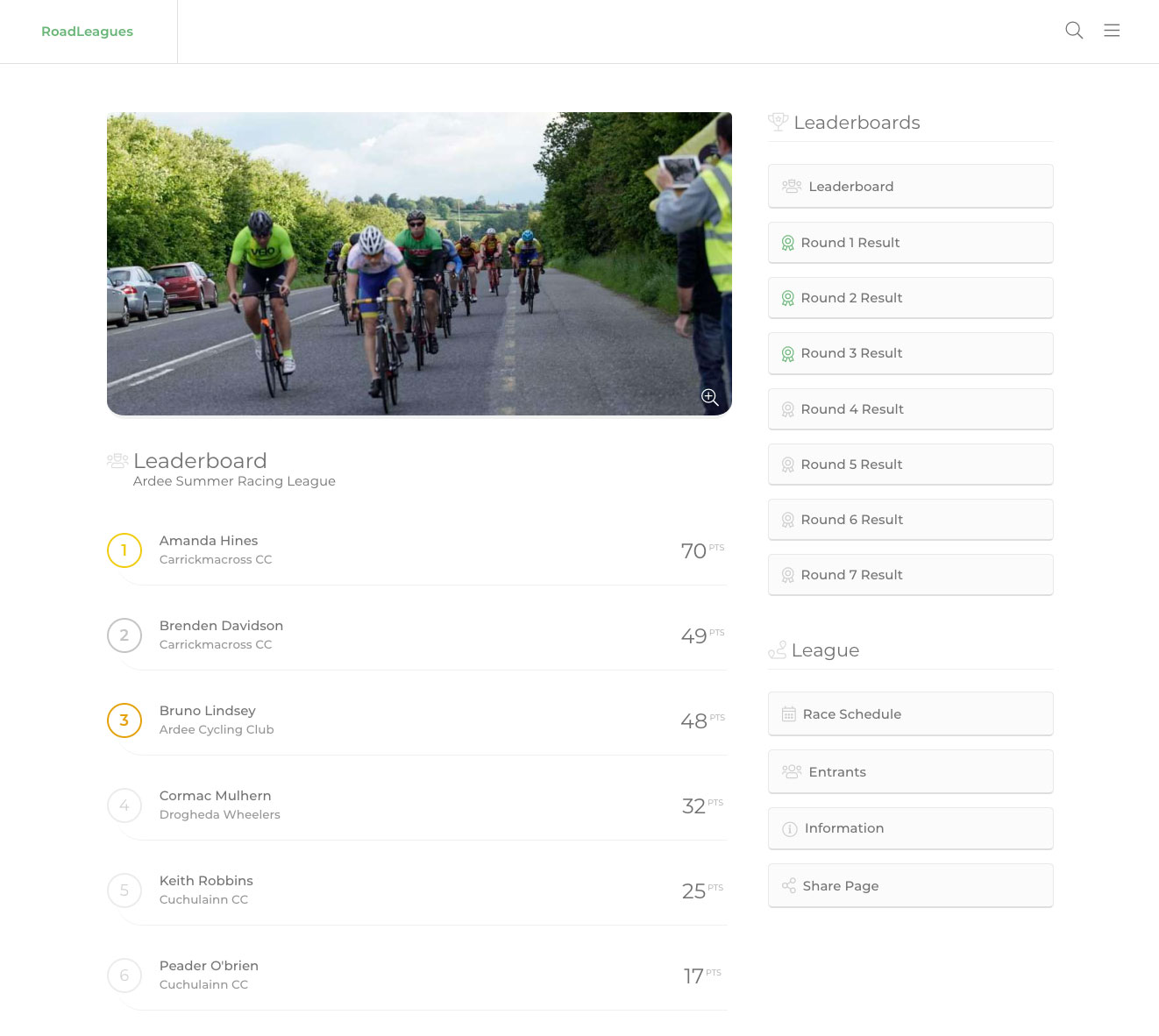The image size is (1159, 1036).
Task: Select Share Page
Action: pos(910,885)
